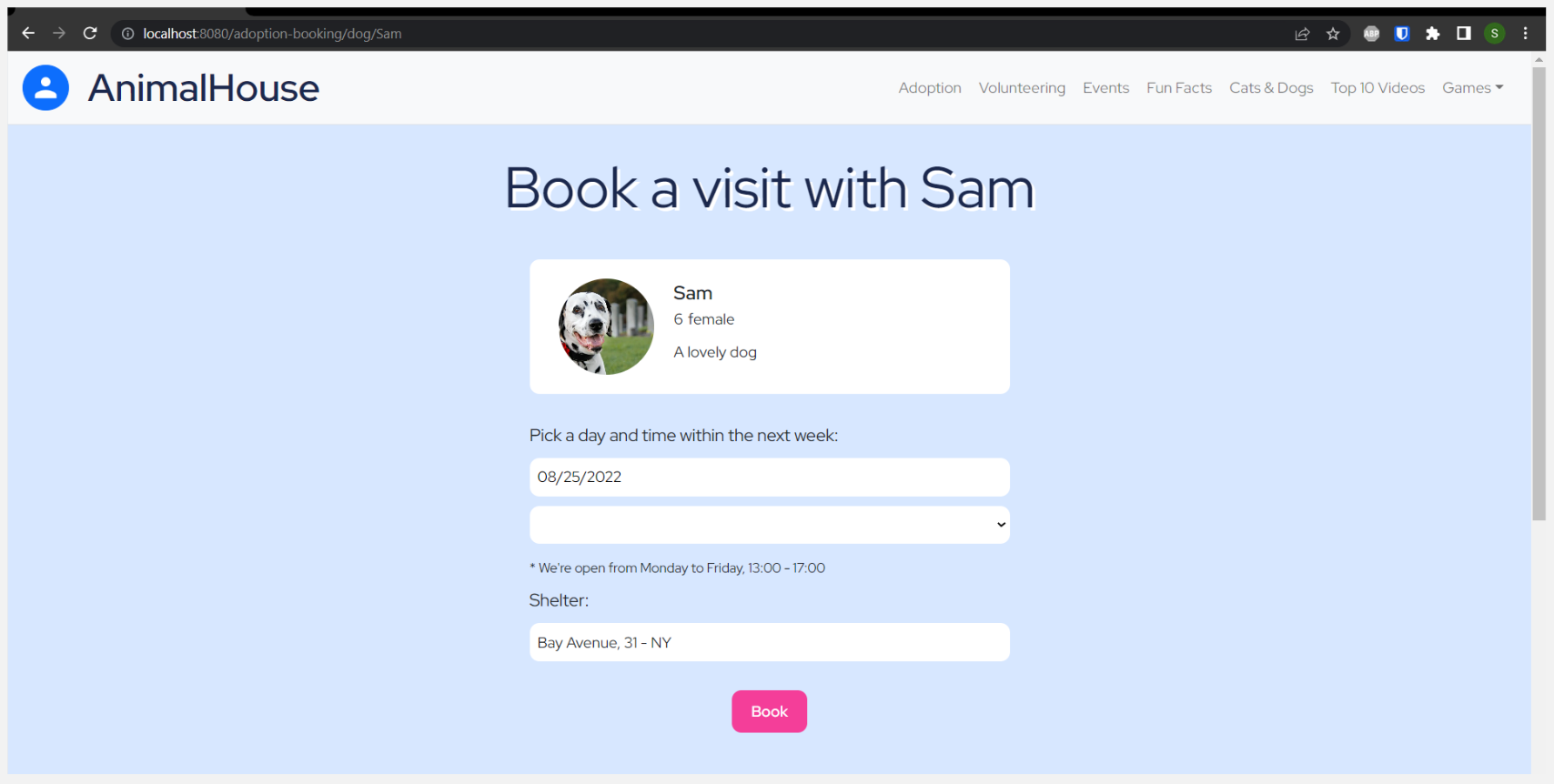Expand the Games dropdown in the navbar
Viewport: 1554px width, 784px height.
[1472, 87]
